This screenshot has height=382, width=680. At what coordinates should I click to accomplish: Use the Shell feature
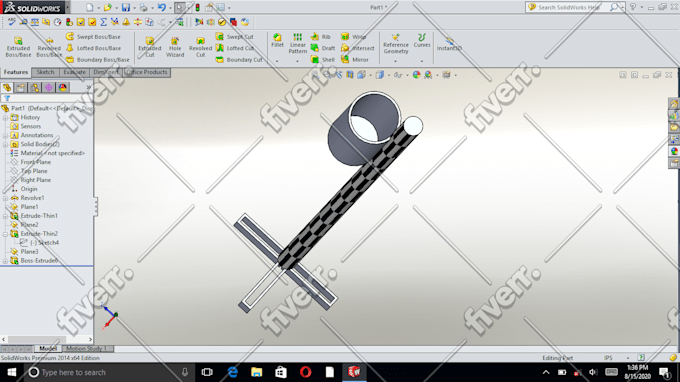click(x=323, y=59)
